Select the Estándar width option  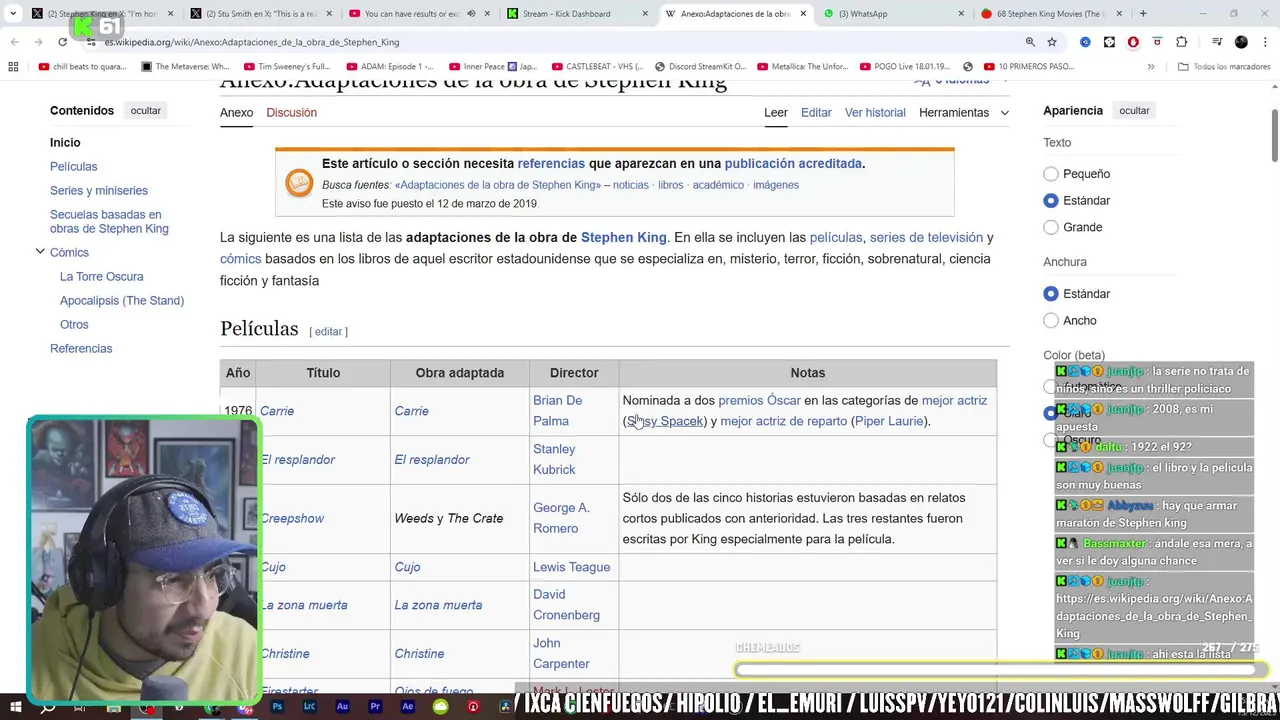point(1051,294)
